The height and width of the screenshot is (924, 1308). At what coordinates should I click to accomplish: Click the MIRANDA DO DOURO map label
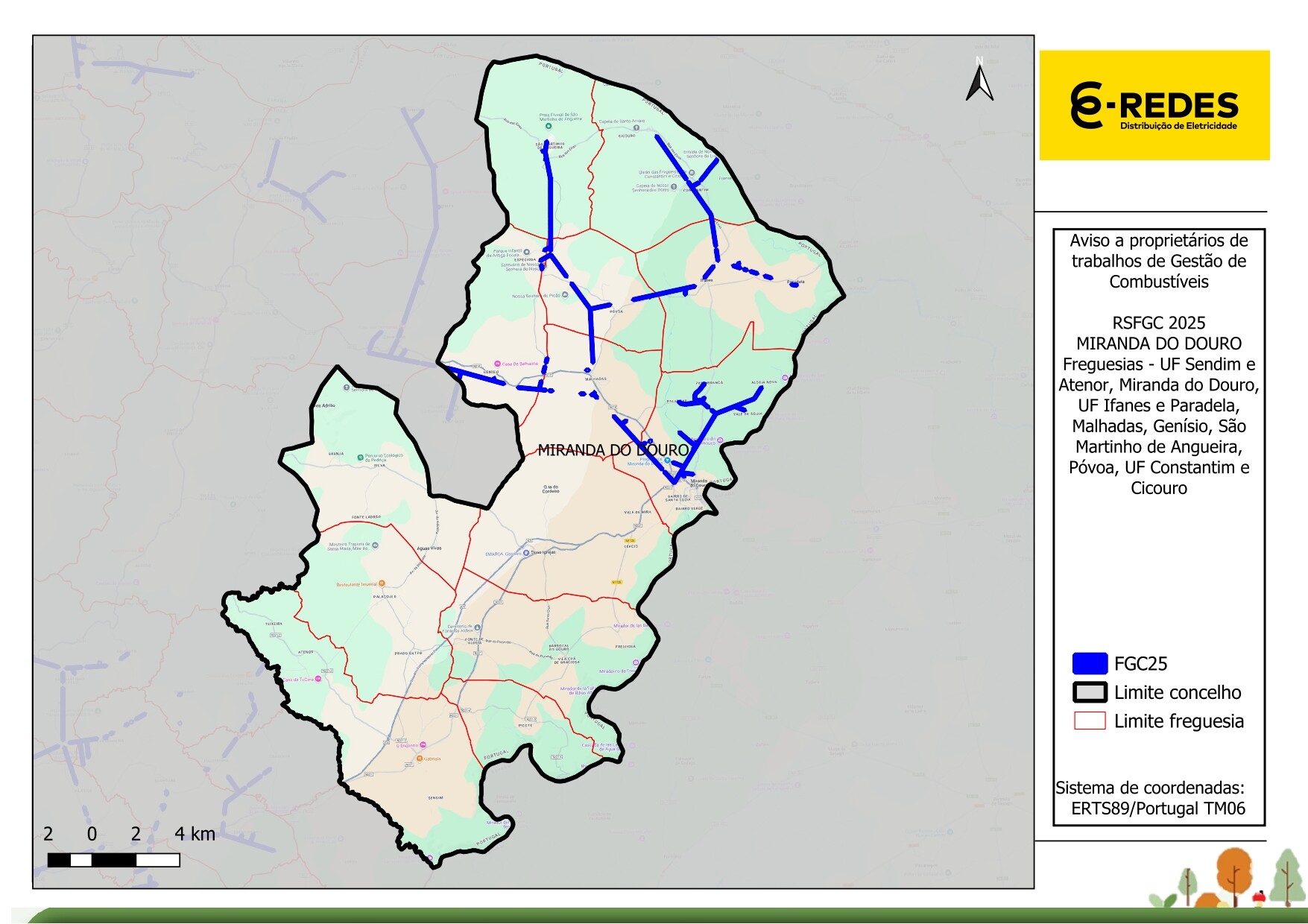click(613, 450)
